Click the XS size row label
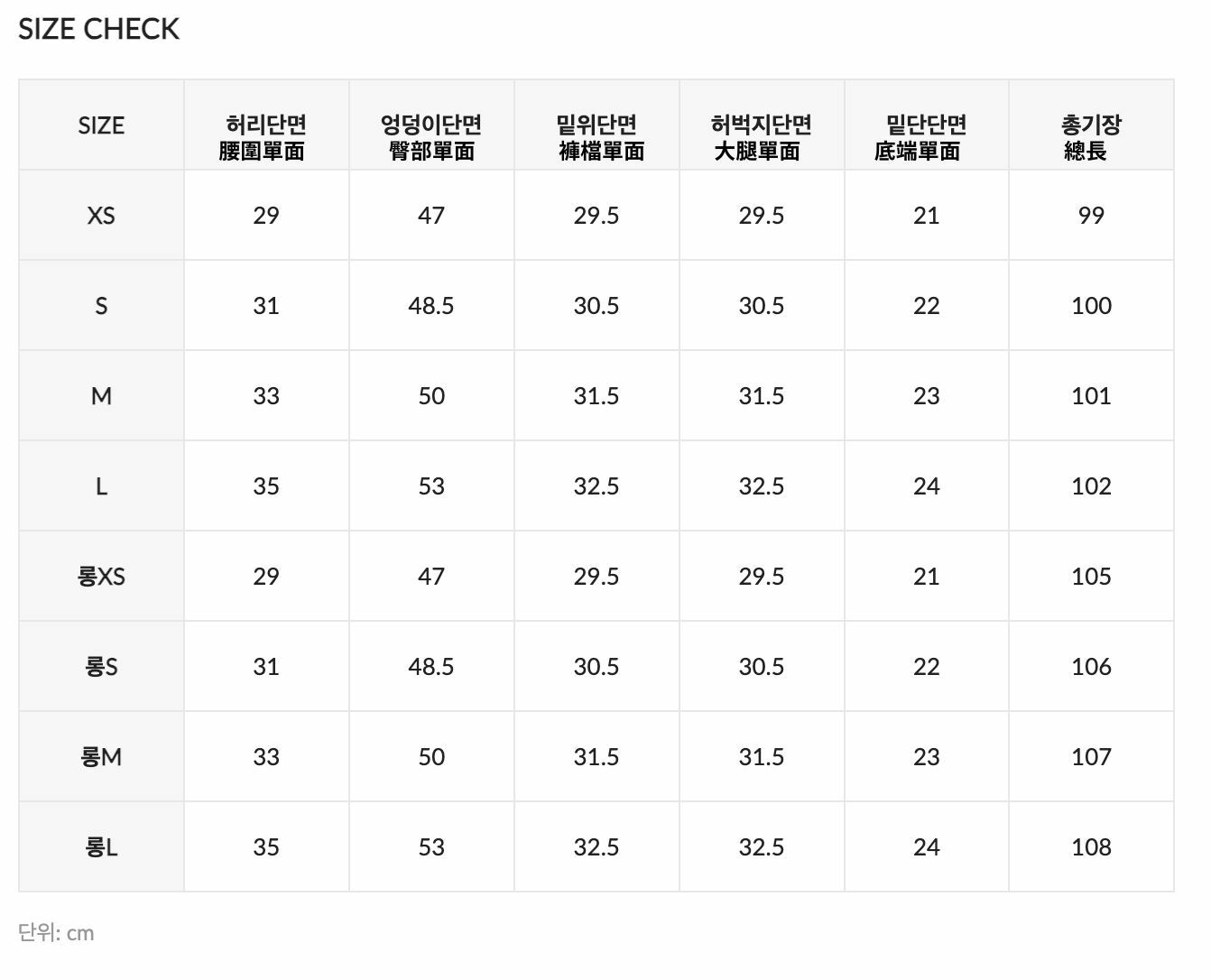Viewport: 1211px width, 980px height. 101,216
